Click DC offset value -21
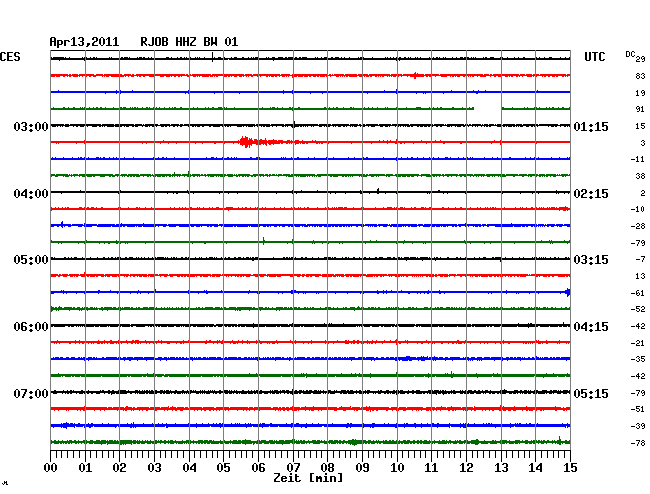Image resolution: width=650 pixels, height=494 pixels. click(638, 343)
